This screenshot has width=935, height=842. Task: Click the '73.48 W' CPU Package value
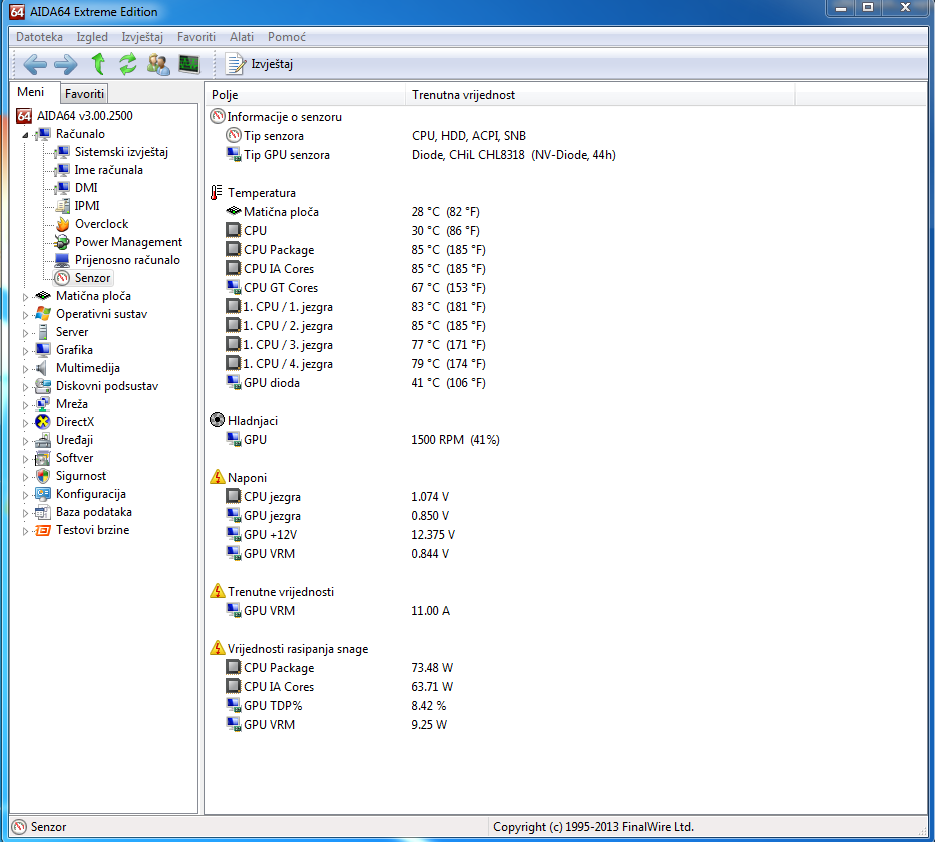pyautogui.click(x=432, y=667)
